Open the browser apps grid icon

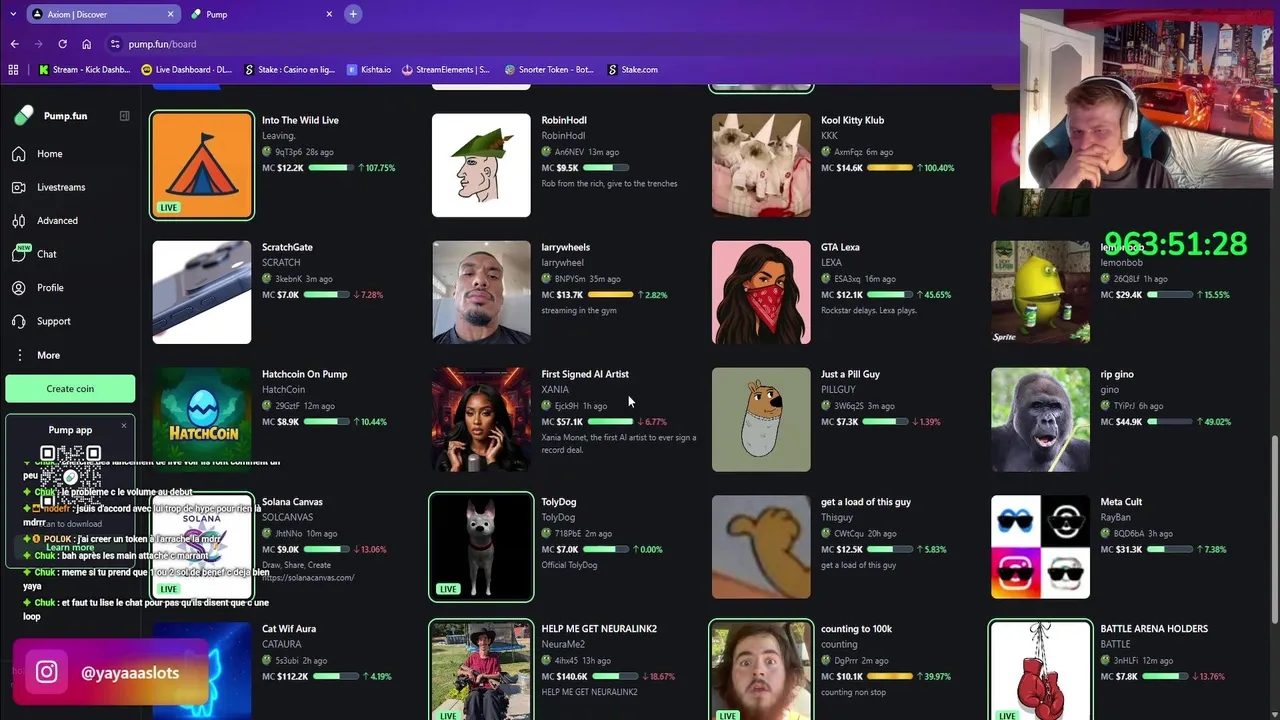13,70
